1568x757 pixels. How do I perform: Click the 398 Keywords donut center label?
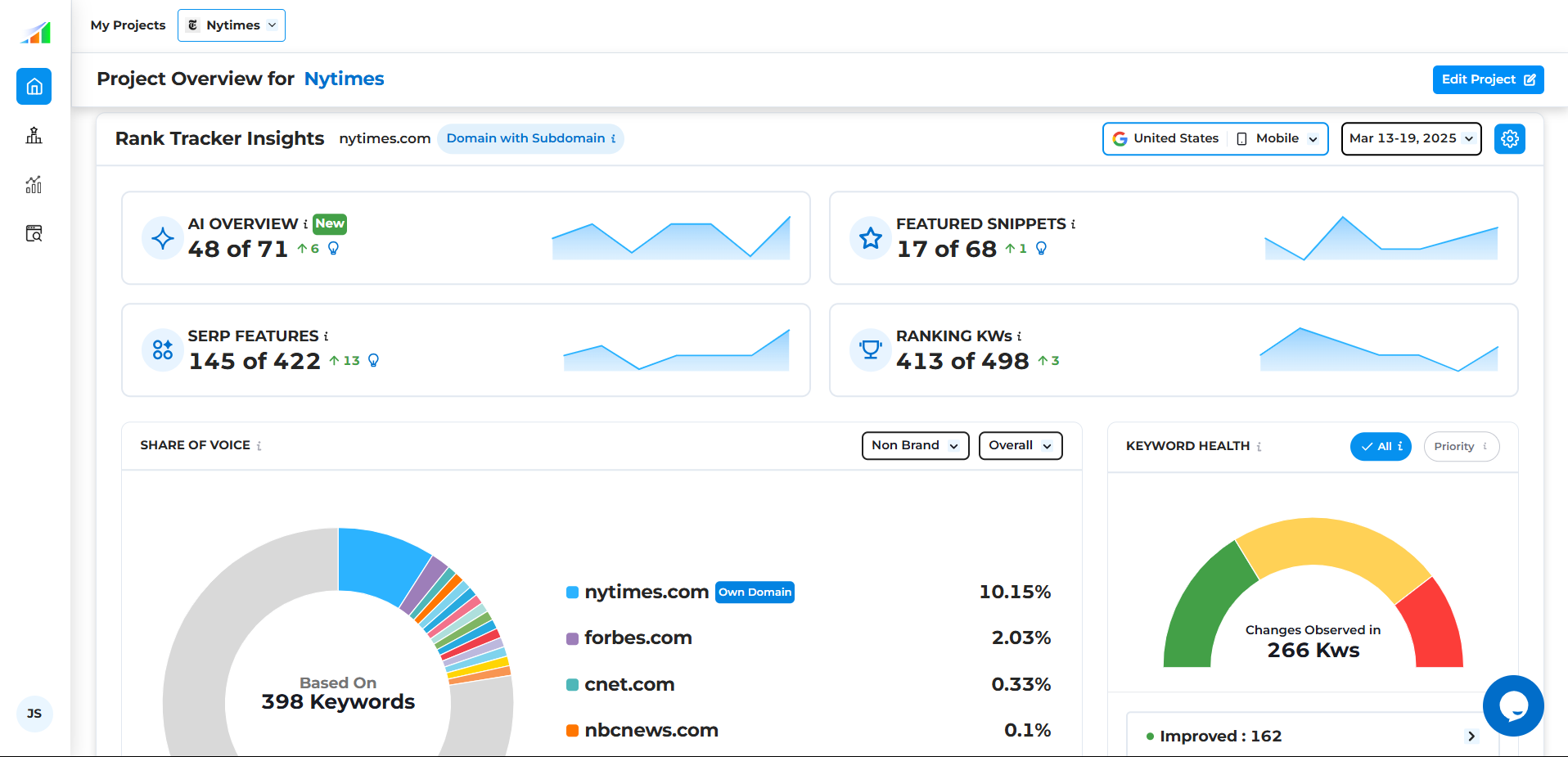click(338, 702)
